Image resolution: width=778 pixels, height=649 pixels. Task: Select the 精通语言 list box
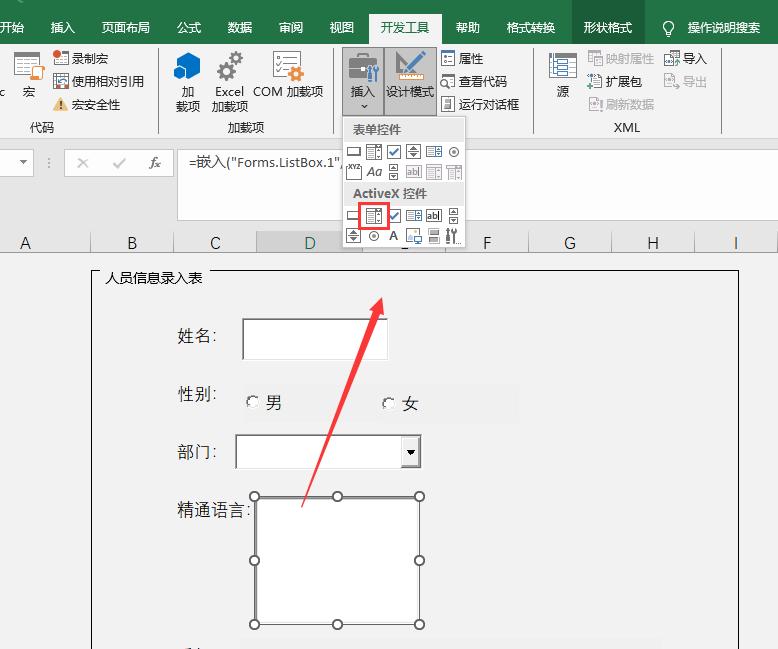(x=337, y=560)
